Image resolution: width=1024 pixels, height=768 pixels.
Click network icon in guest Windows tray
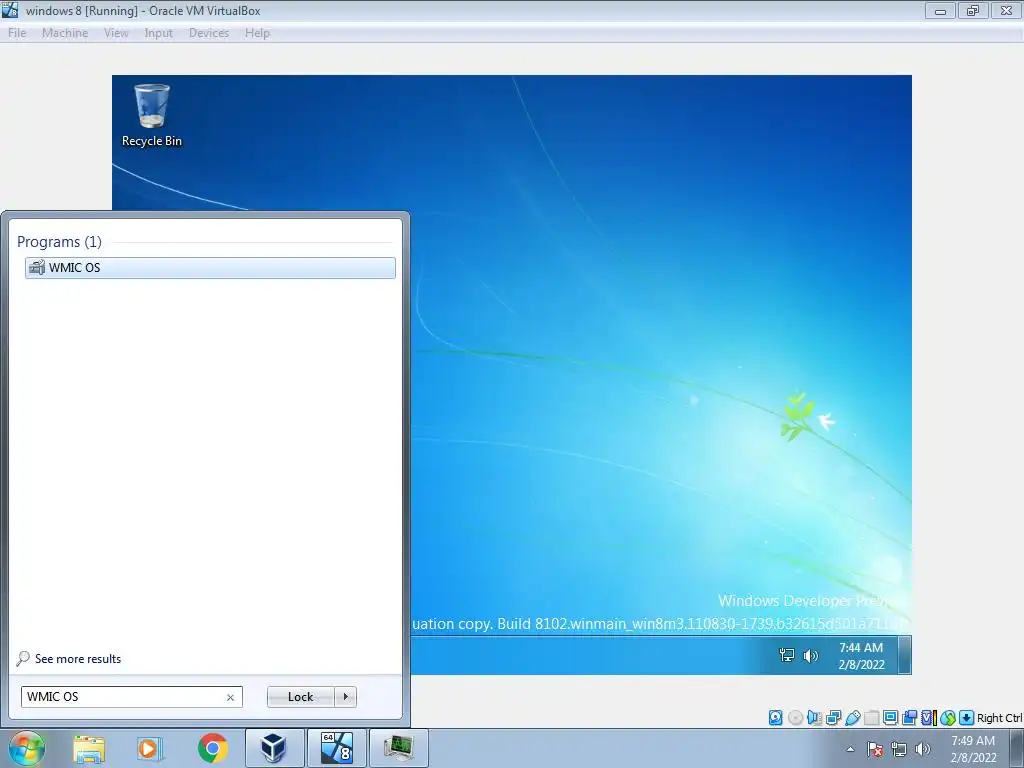point(787,655)
